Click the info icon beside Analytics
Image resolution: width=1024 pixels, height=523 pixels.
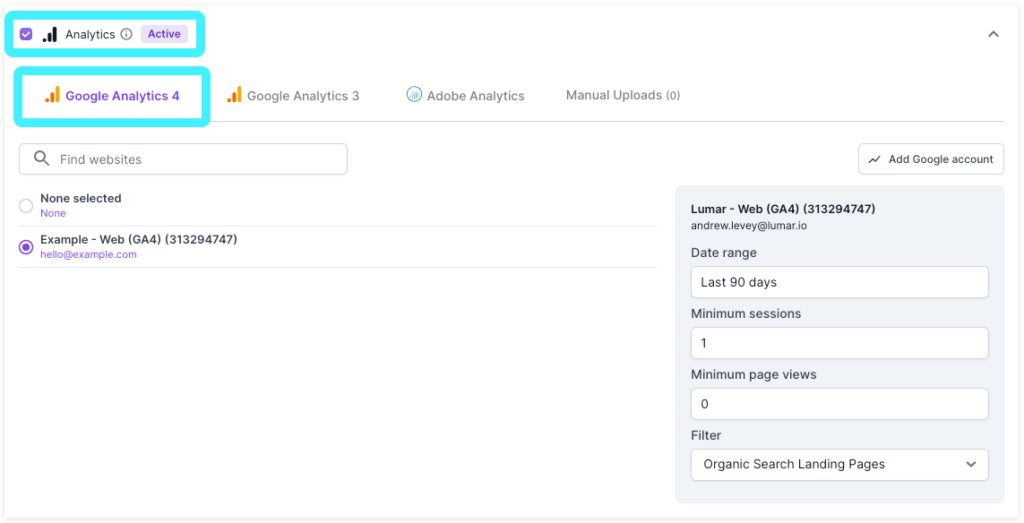[126, 34]
